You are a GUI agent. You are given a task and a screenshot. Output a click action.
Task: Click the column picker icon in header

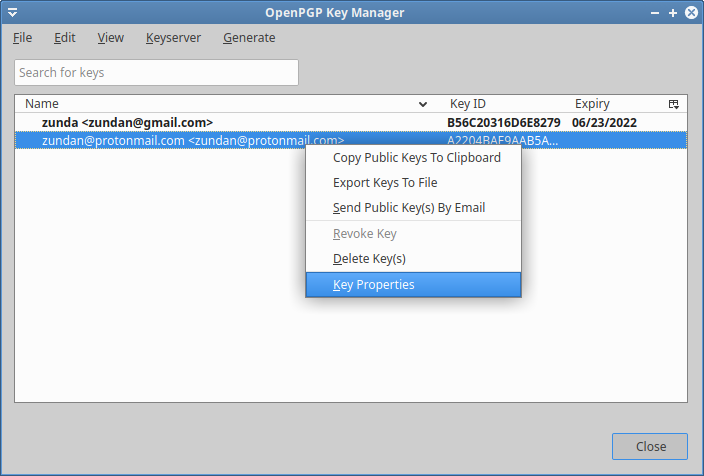pyautogui.click(x=673, y=104)
